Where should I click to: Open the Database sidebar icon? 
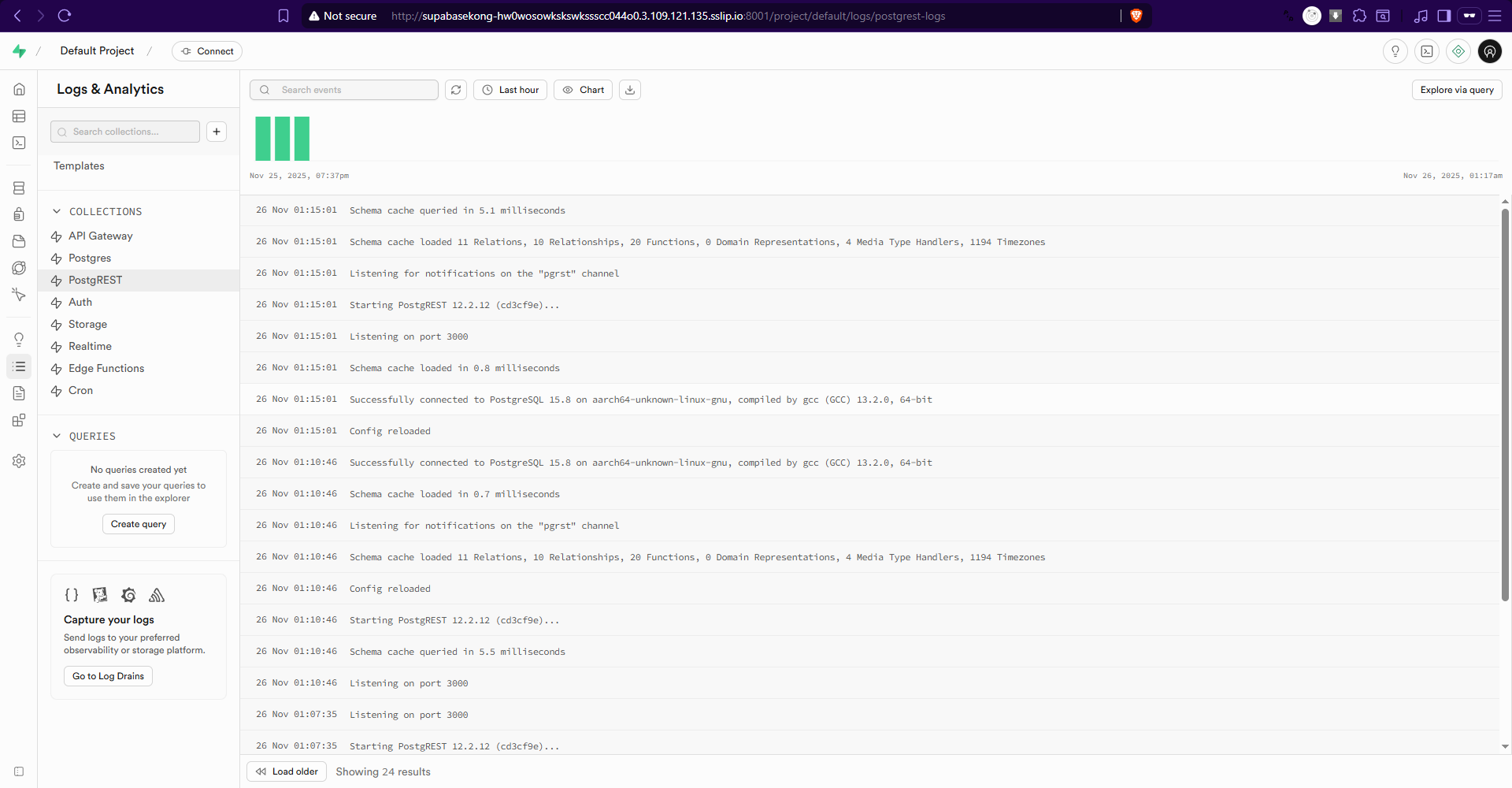(x=19, y=188)
